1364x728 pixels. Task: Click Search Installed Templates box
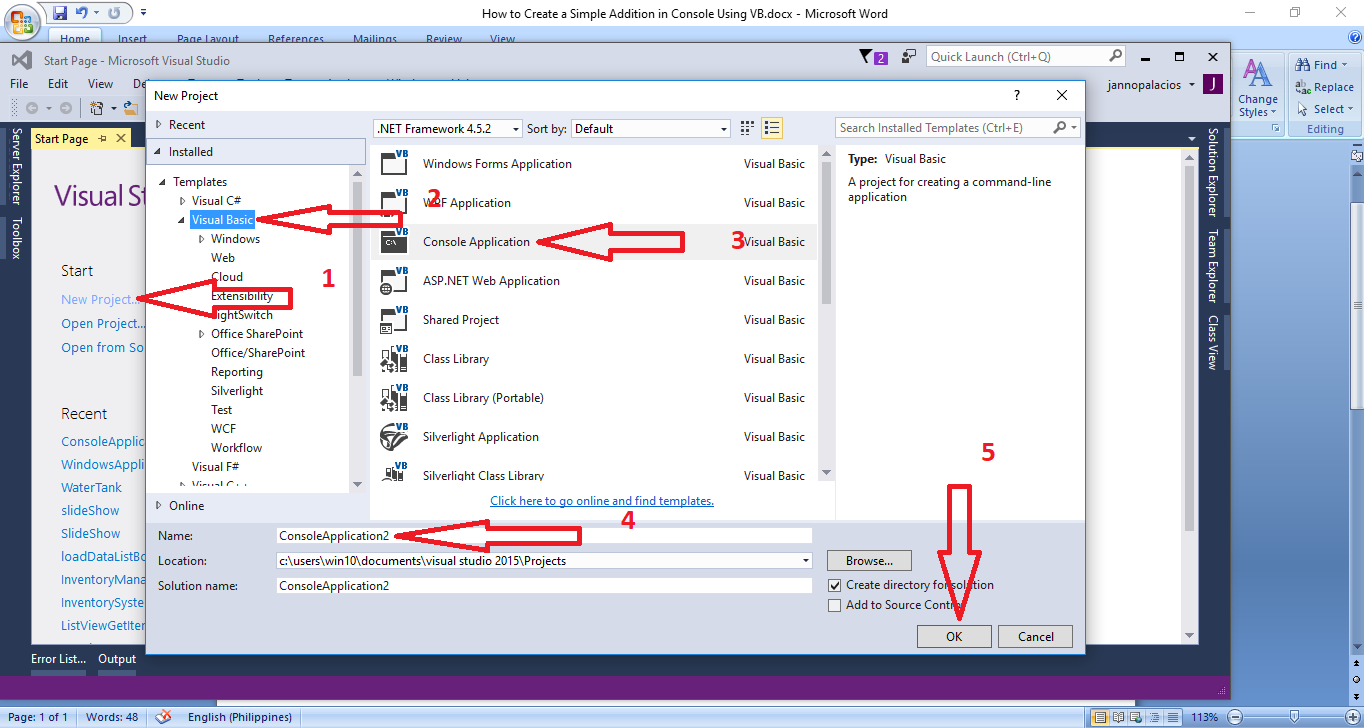click(x=958, y=128)
